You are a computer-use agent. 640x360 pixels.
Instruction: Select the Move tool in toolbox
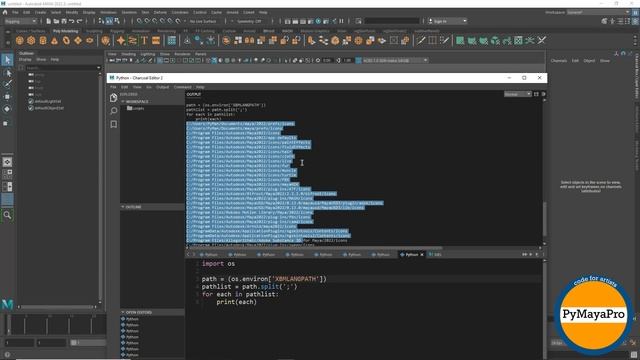point(7,97)
